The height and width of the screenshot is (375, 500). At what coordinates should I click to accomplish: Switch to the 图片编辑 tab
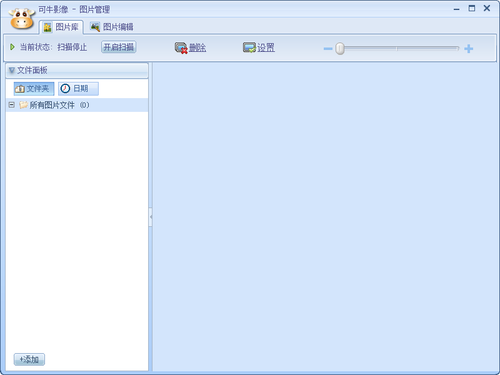click(x=112, y=27)
